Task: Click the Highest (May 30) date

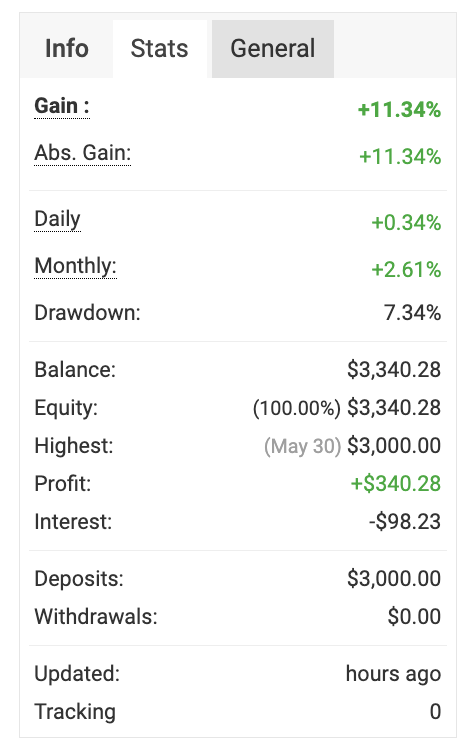Action: 303,446
